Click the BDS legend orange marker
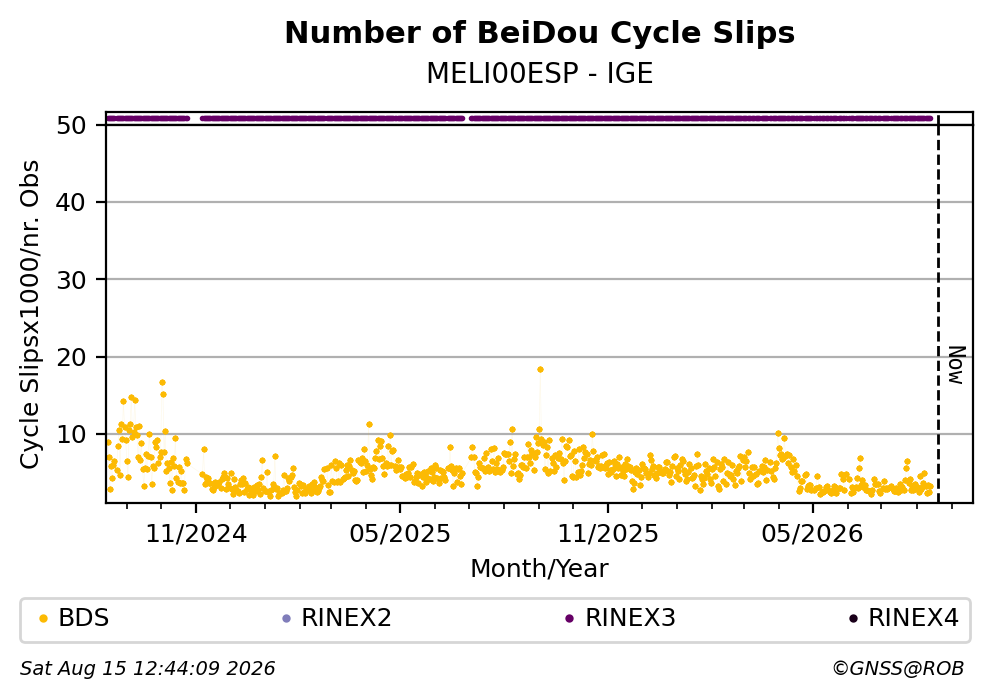The height and width of the screenshot is (699, 992). [43, 619]
